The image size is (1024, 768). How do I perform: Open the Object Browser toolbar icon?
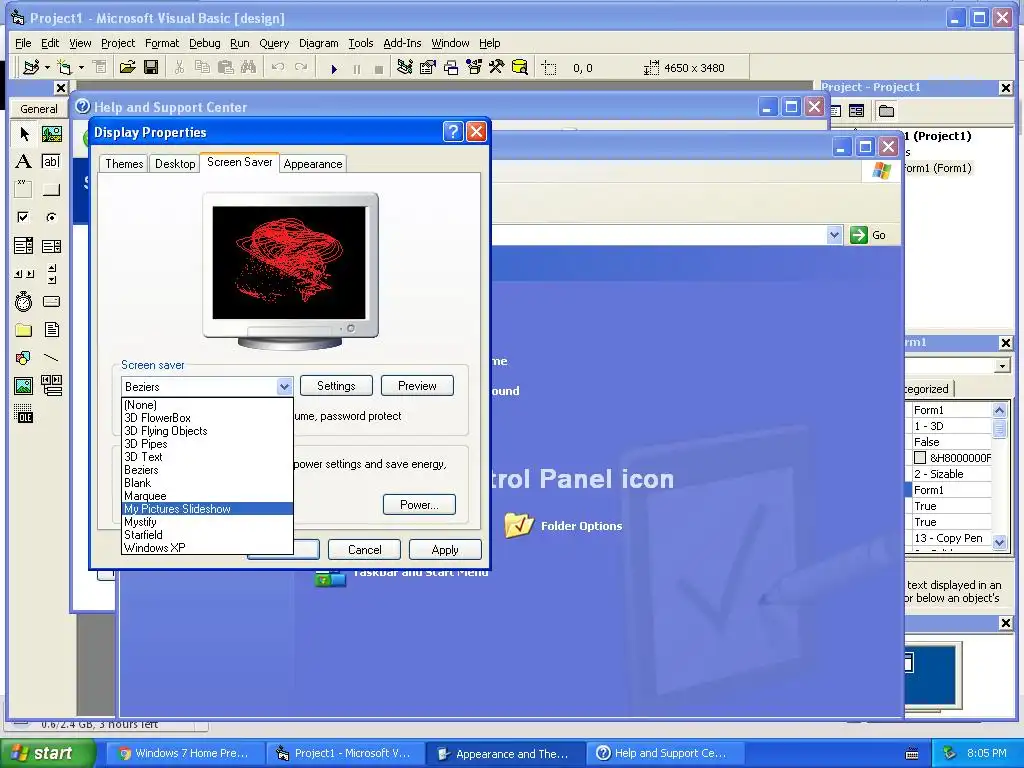click(x=474, y=67)
